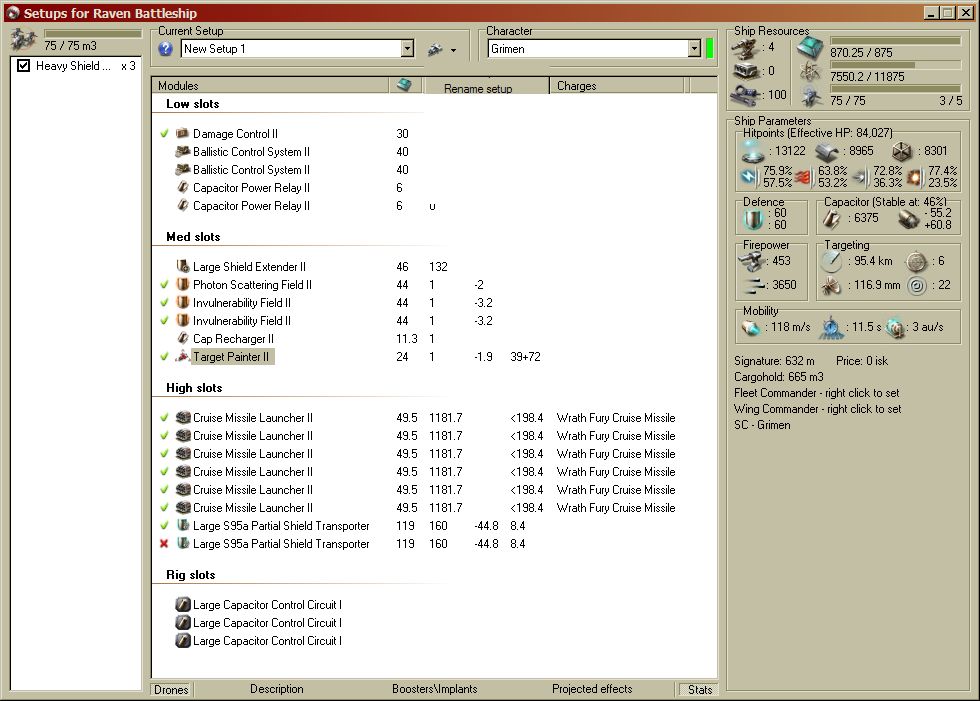The height and width of the screenshot is (701, 980).
Task: Click the first Wrath Fury Cruise Missile charge
Action: 616,417
